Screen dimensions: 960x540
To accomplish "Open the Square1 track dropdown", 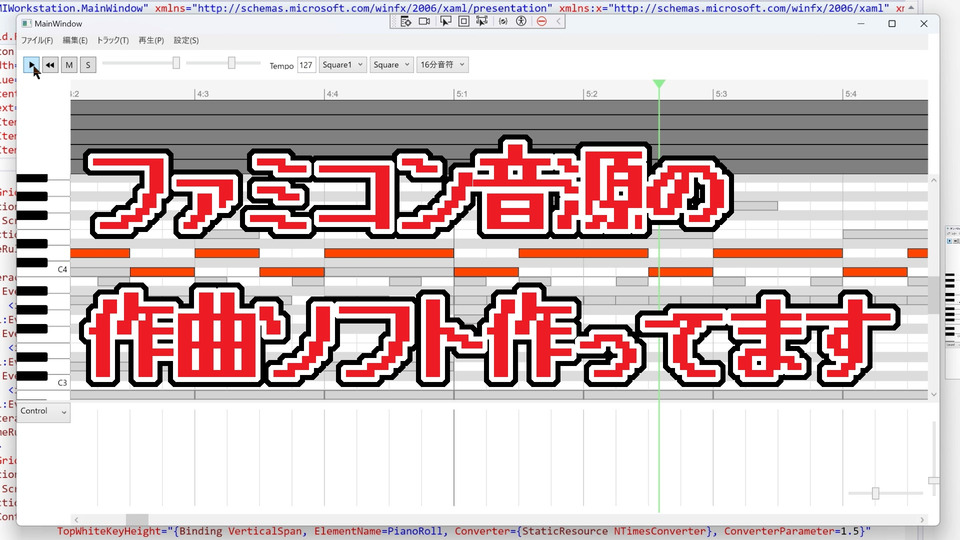I will point(343,65).
